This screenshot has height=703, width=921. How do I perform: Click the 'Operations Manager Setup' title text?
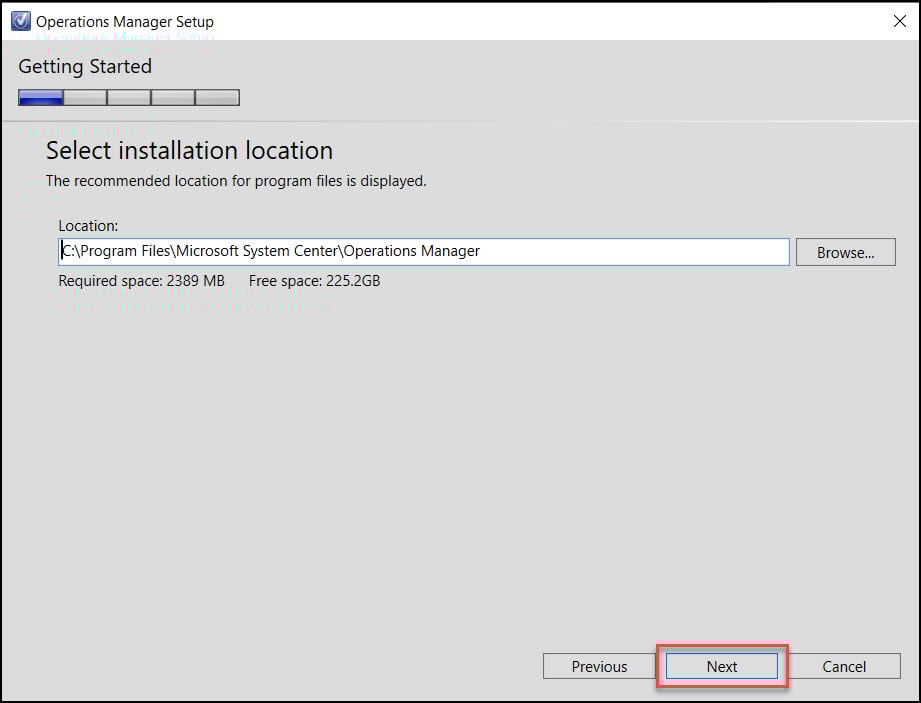click(x=125, y=22)
